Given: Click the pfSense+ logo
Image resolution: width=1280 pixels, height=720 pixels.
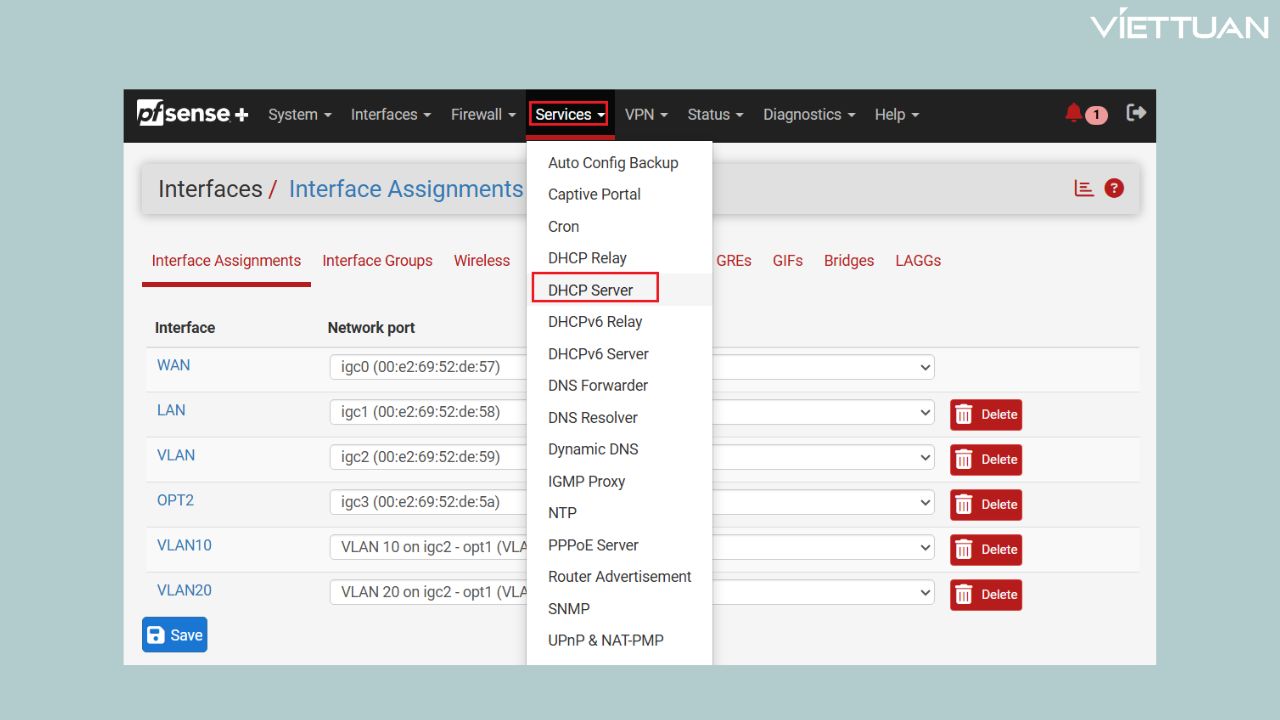Looking at the screenshot, I should (x=192, y=114).
